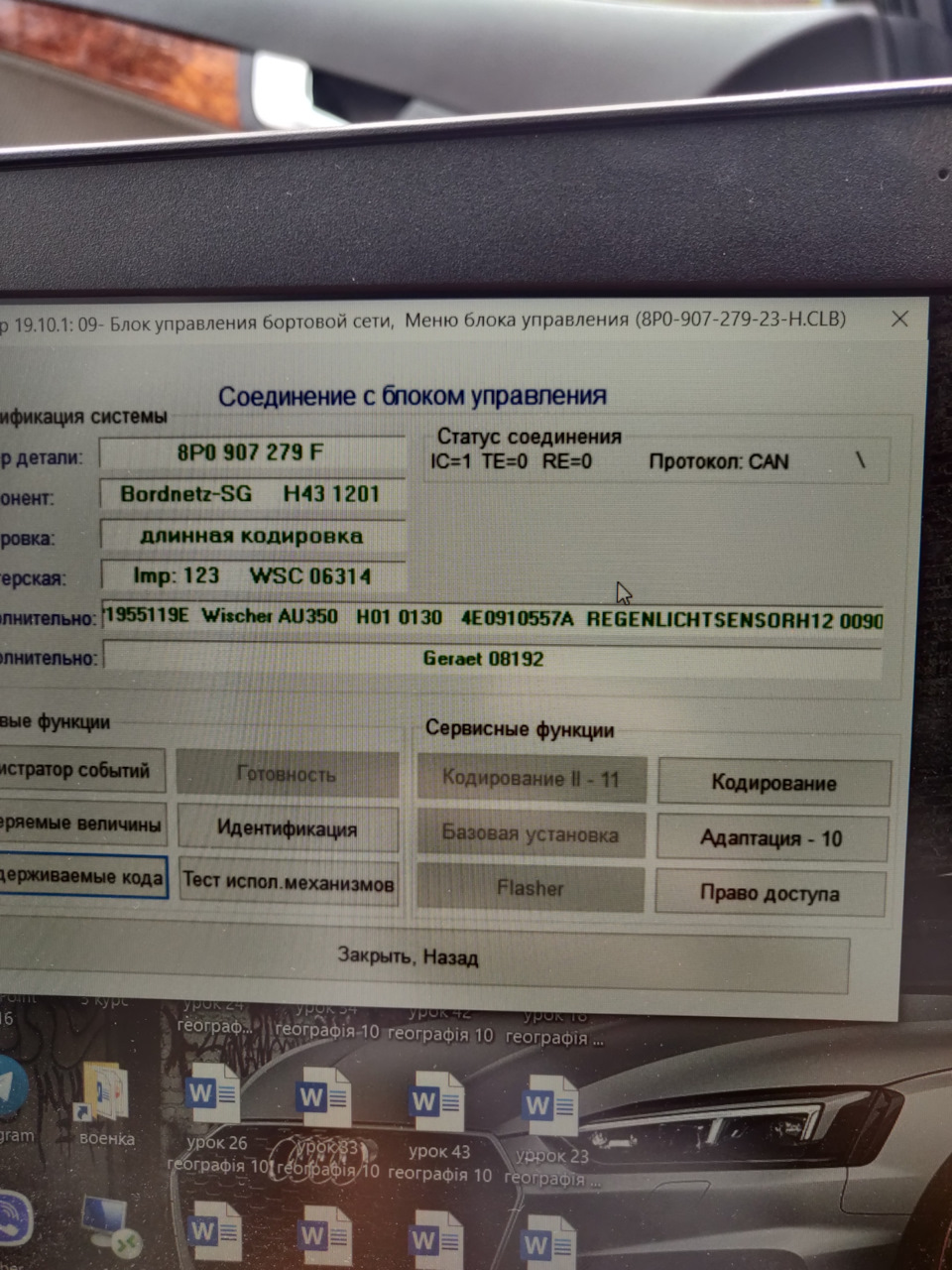Click the Geraet 08192 field

tap(492, 658)
